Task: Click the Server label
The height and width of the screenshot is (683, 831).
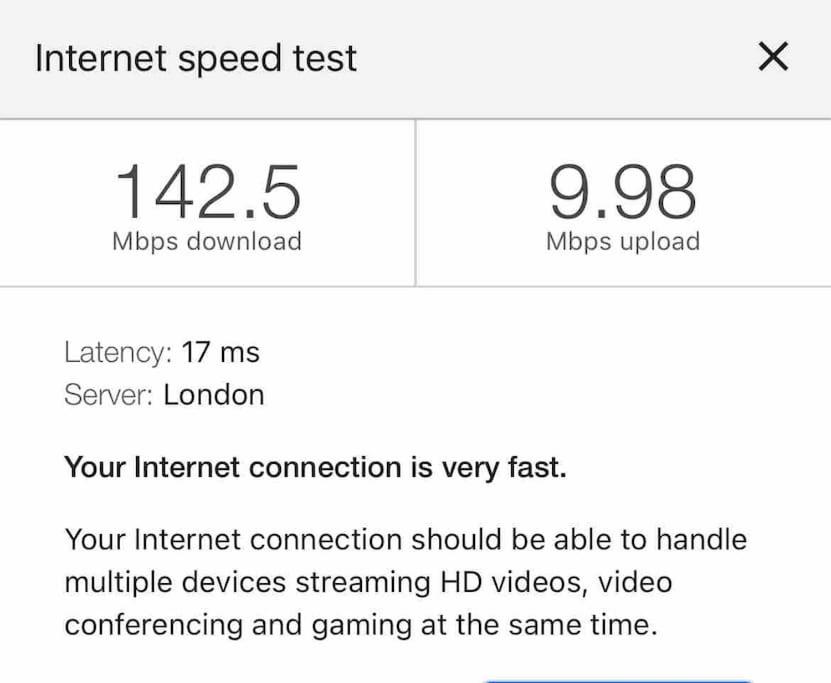Action: (x=109, y=395)
